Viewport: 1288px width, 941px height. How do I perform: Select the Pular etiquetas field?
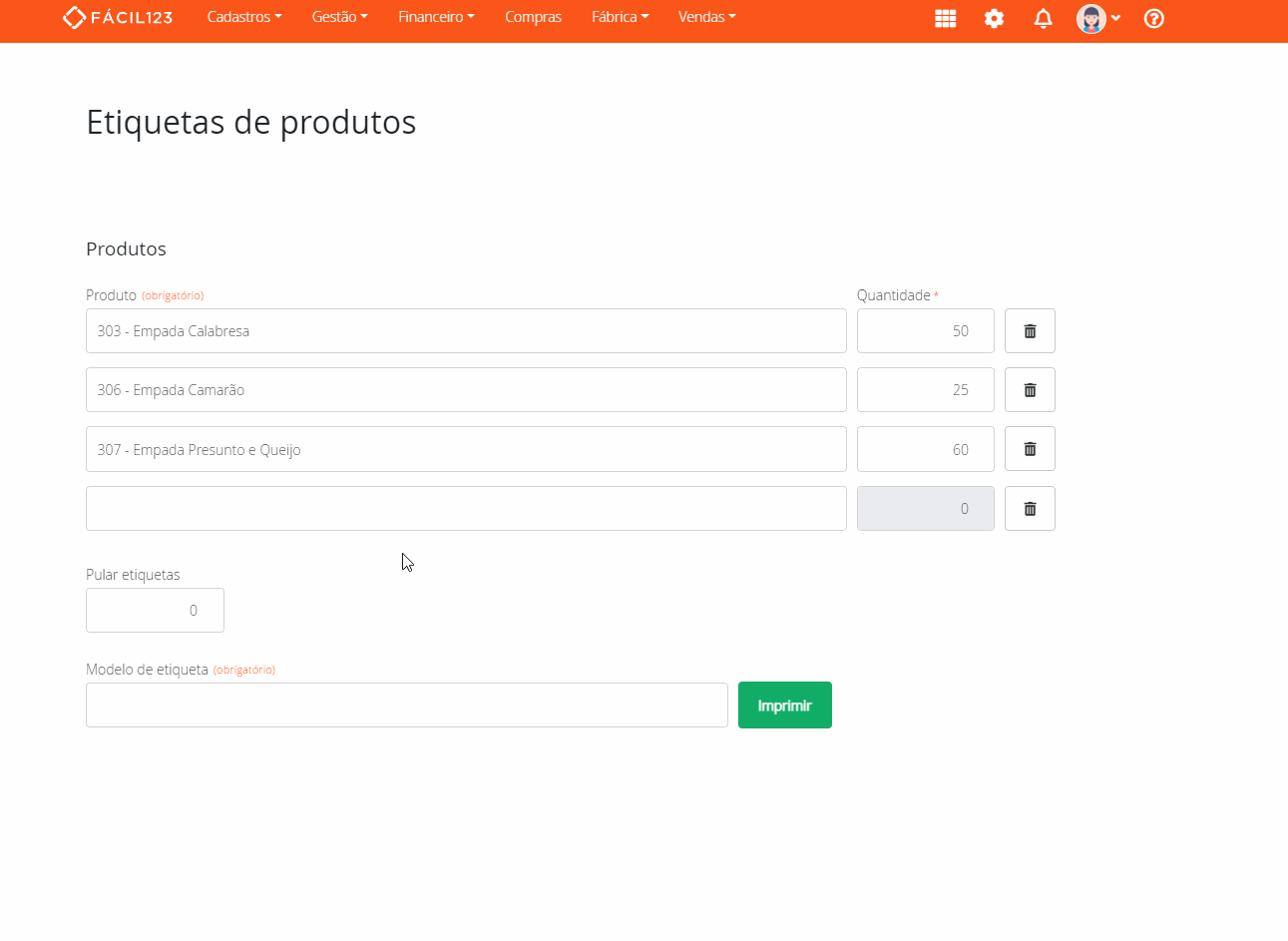155,610
